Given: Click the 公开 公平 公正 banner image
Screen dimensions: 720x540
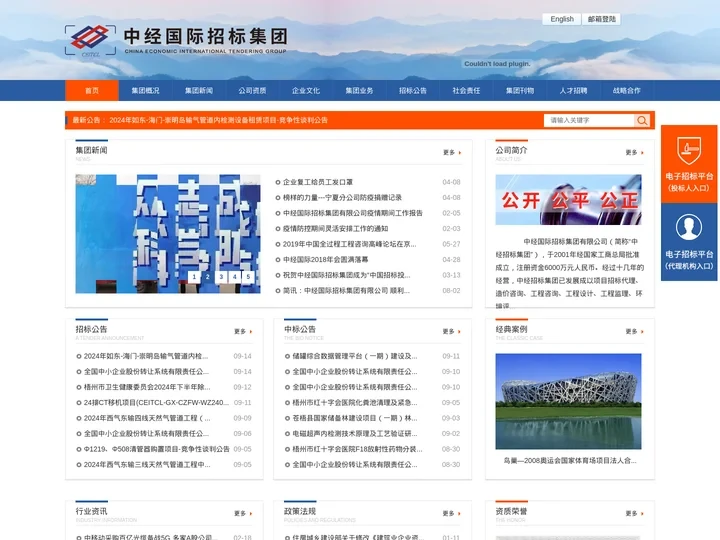Looking at the screenshot, I should (568, 200).
